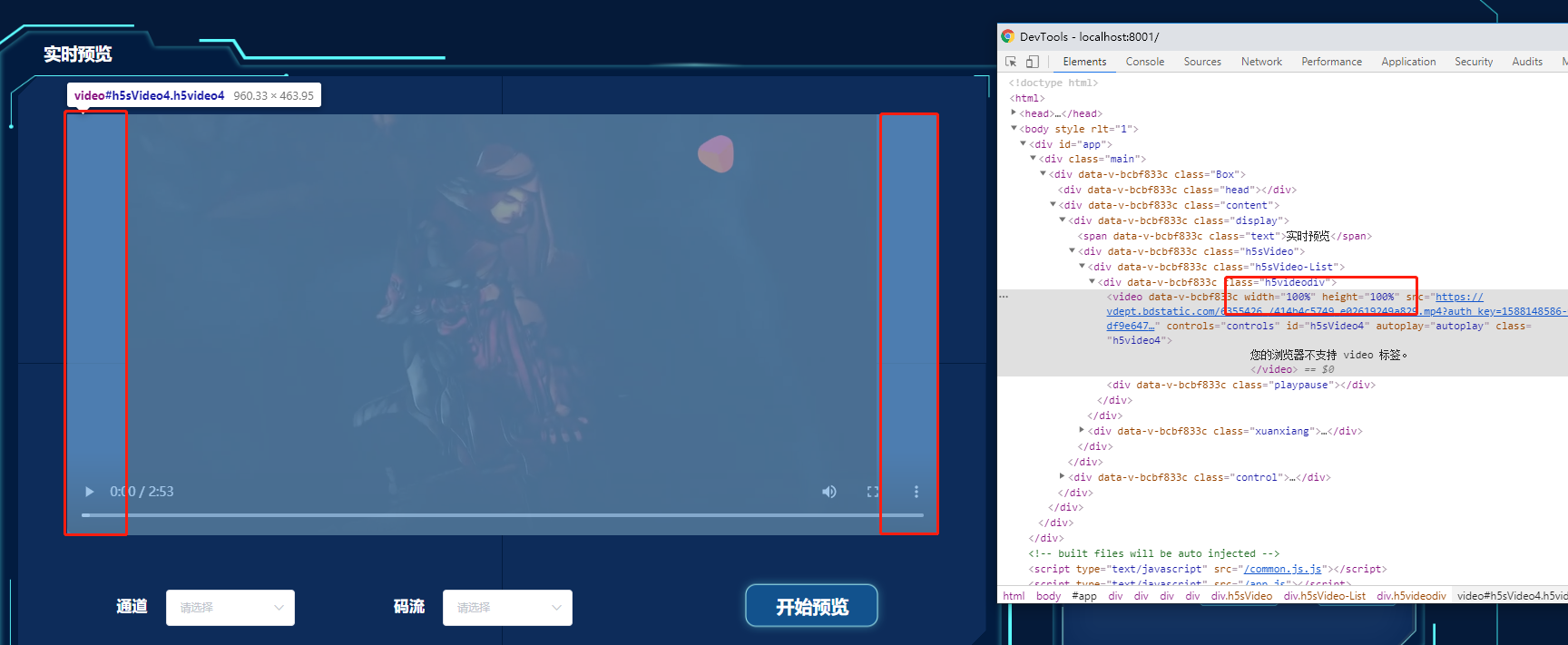Click the #app breadcrumb item

point(1084,596)
